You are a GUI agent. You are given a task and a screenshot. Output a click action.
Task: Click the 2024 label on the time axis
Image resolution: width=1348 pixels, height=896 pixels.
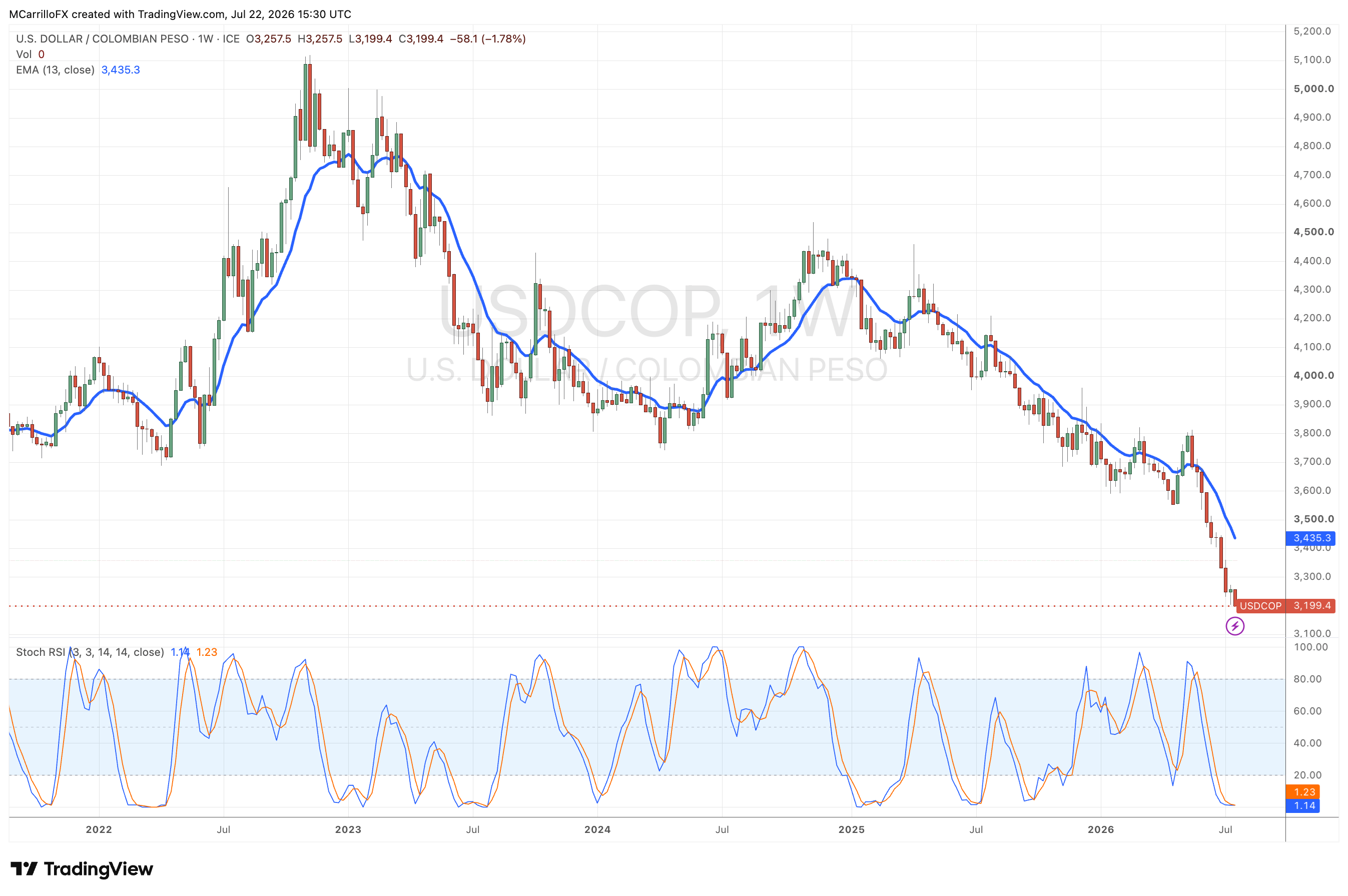(x=597, y=829)
